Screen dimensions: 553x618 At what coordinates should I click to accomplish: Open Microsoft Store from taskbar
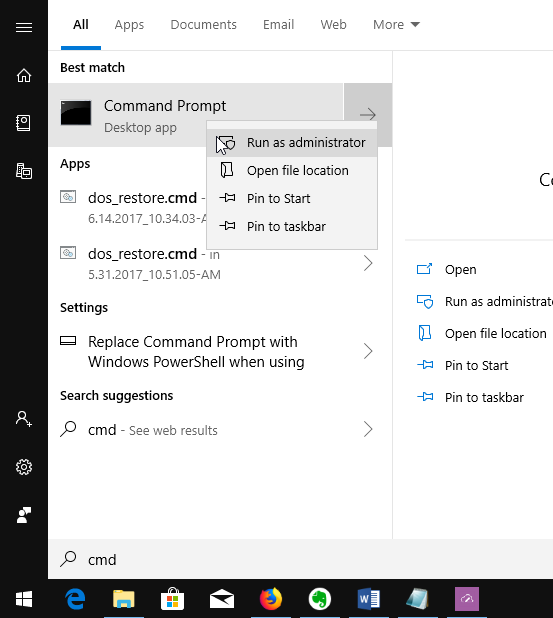tap(173, 599)
